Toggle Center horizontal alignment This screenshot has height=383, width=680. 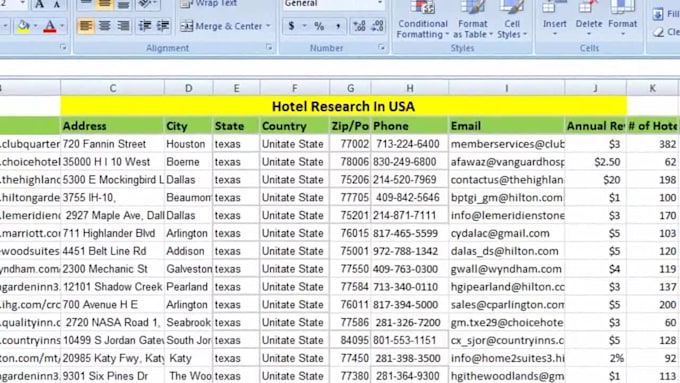(x=105, y=26)
